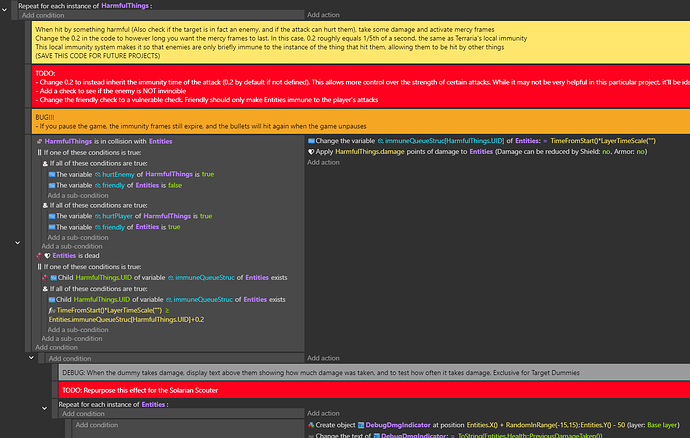Add action below the Apply damage action
Viewport: 690px width, 438px height.
coord(323,162)
